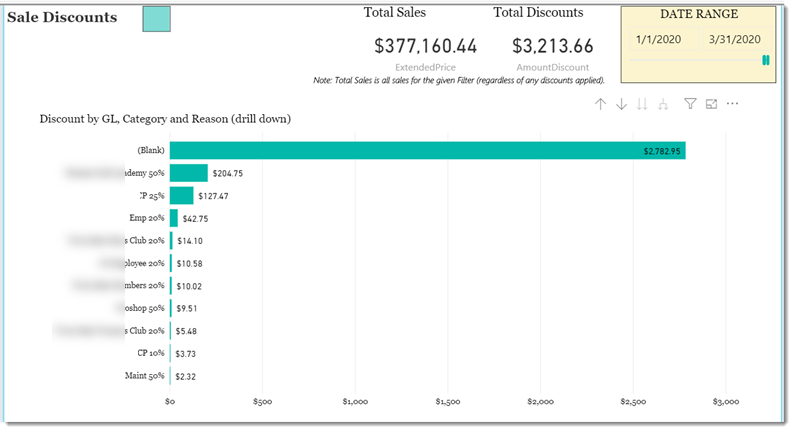
Task: Grab the date range slider handle
Action: 766,60
